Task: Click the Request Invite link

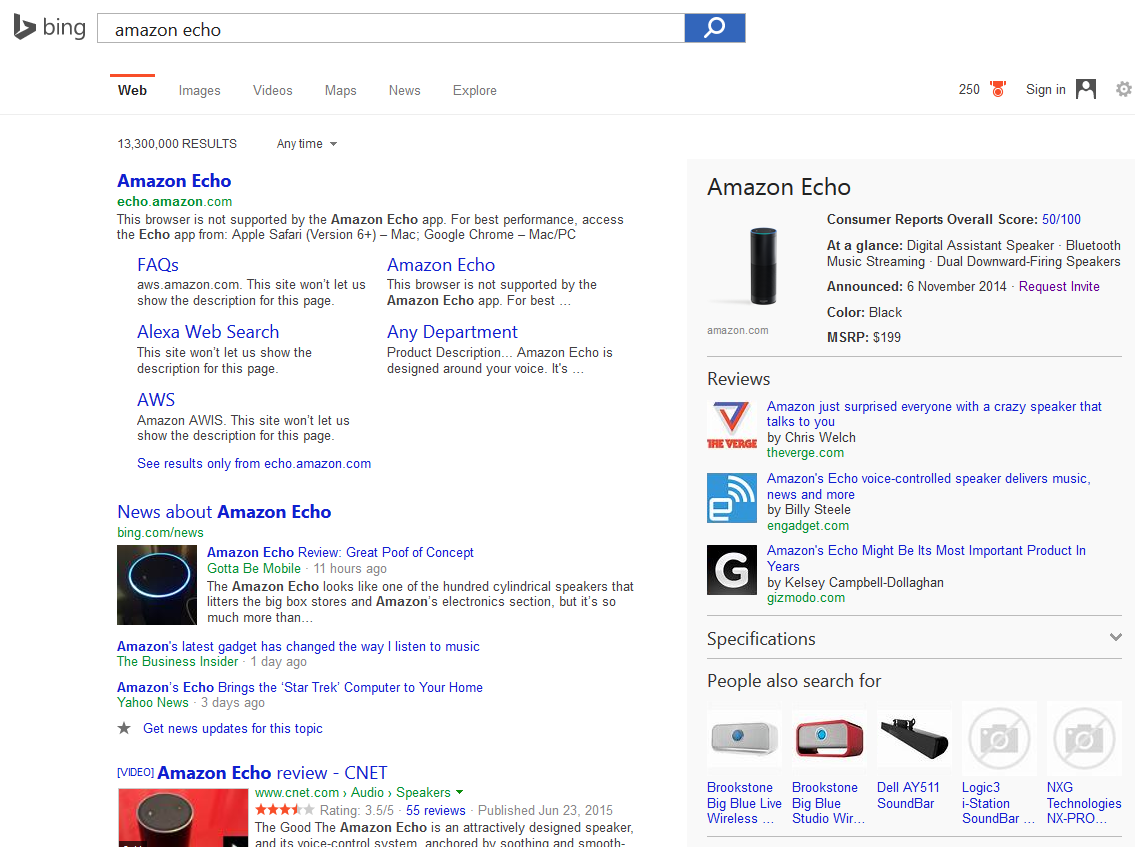Action: click(x=1059, y=286)
